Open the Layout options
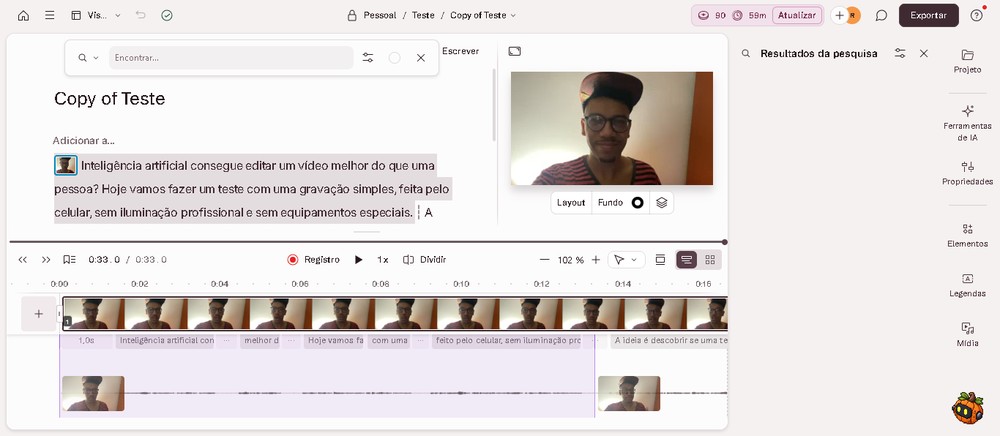 571,203
